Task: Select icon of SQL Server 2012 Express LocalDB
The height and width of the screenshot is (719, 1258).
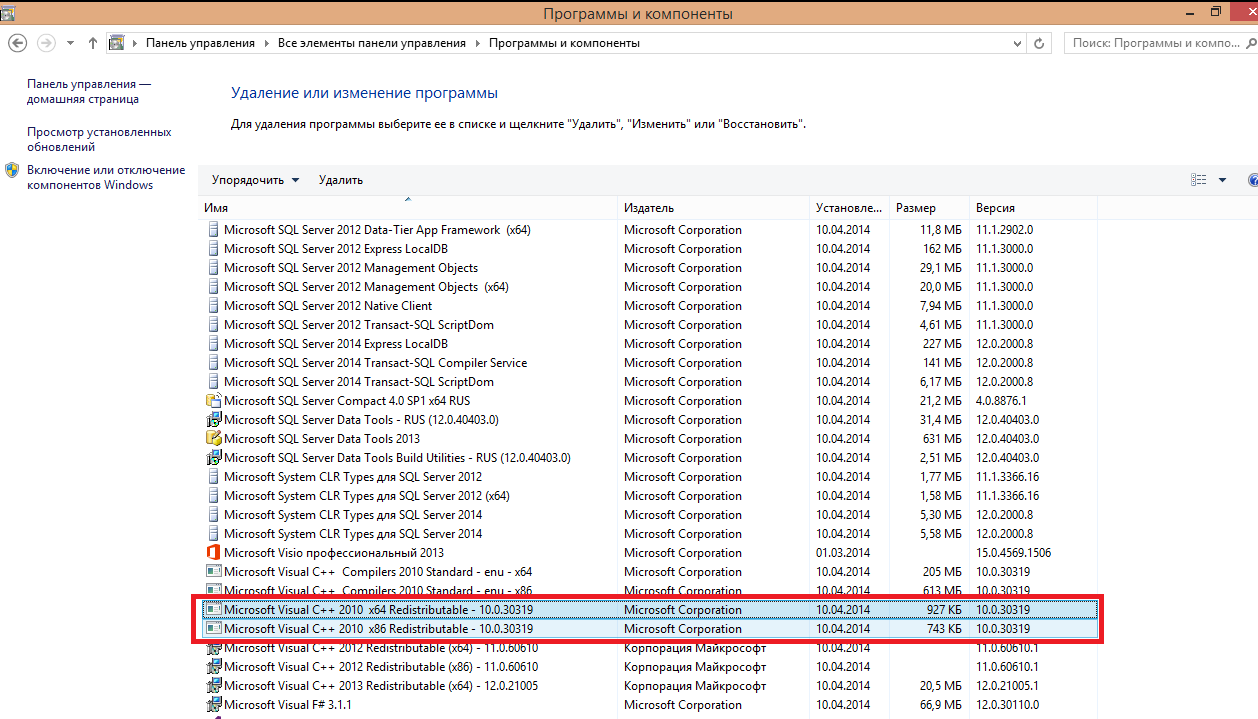Action: tap(213, 249)
